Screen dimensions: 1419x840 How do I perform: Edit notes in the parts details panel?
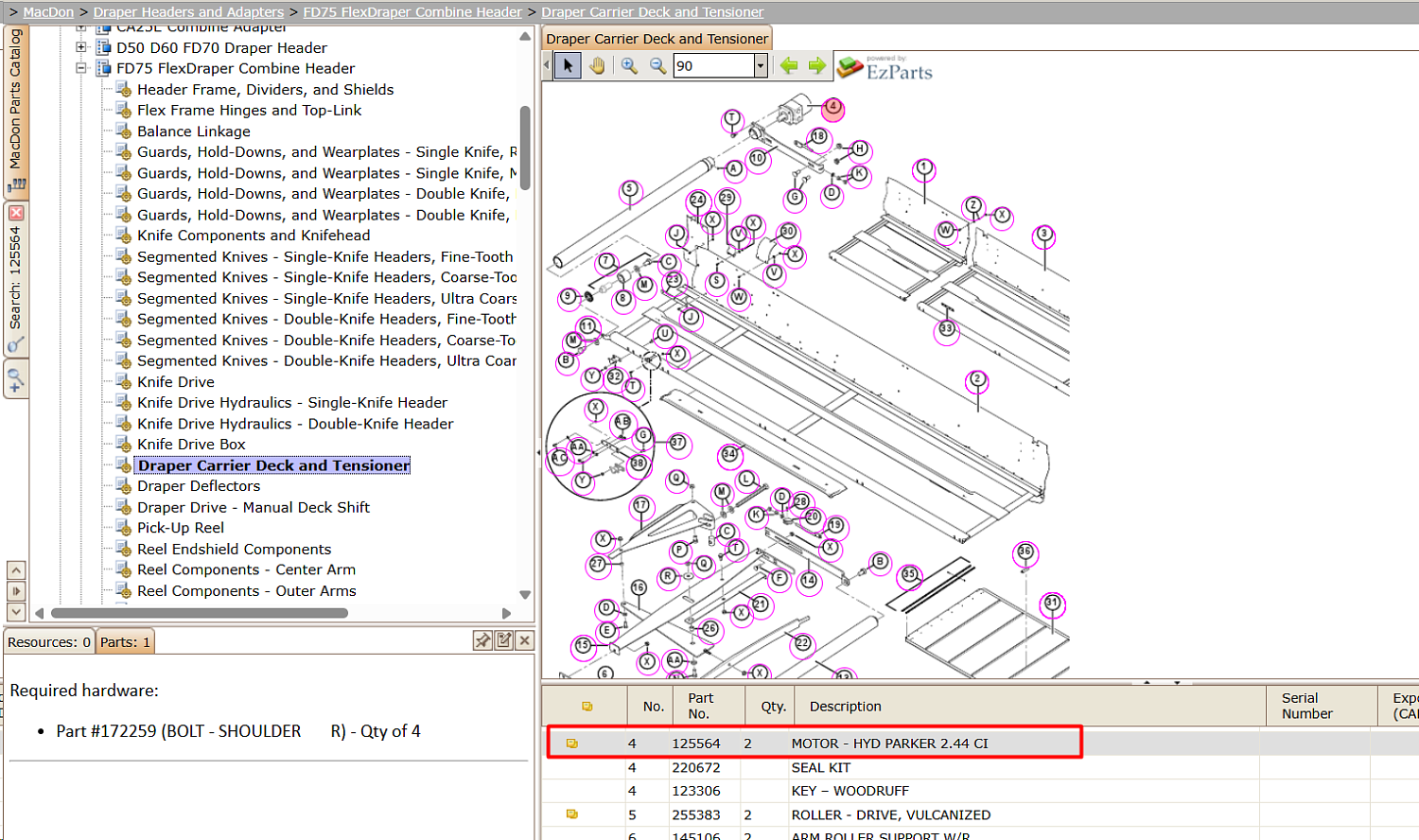click(504, 640)
